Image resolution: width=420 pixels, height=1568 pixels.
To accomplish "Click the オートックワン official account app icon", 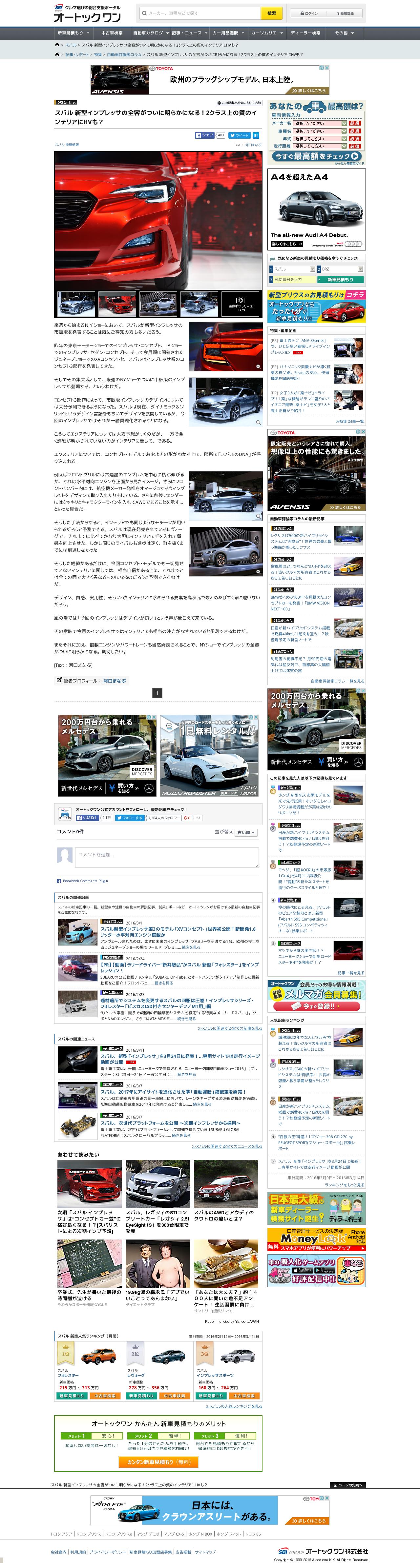I will tap(65, 813).
